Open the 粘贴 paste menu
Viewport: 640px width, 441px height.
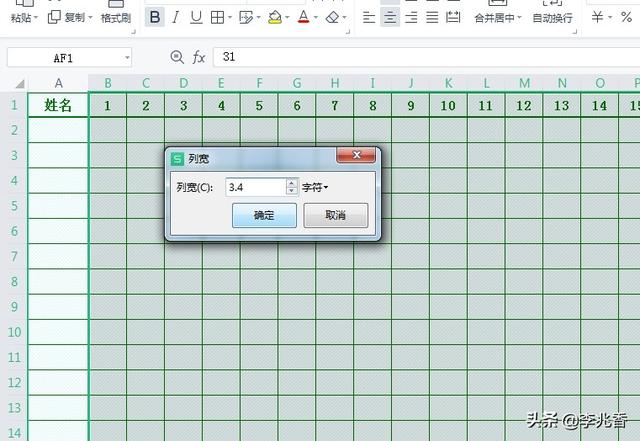[24, 18]
